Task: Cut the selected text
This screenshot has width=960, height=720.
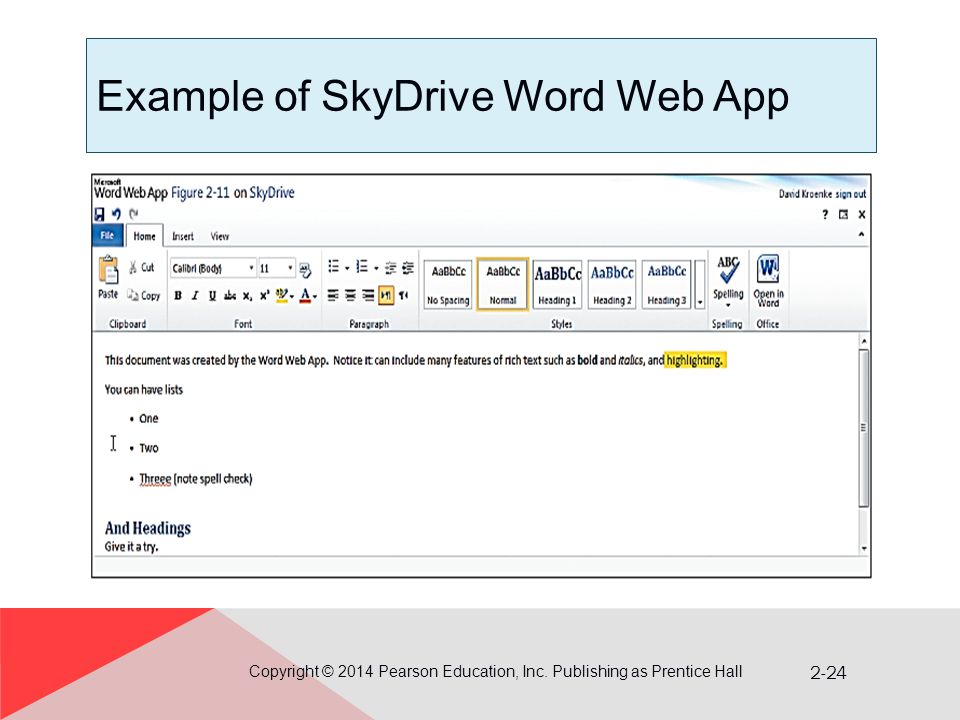Action: (141, 268)
